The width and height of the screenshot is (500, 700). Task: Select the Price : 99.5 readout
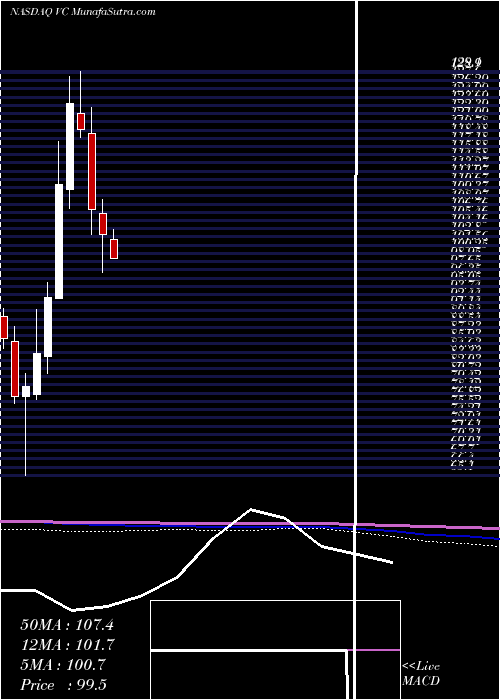[64, 685]
